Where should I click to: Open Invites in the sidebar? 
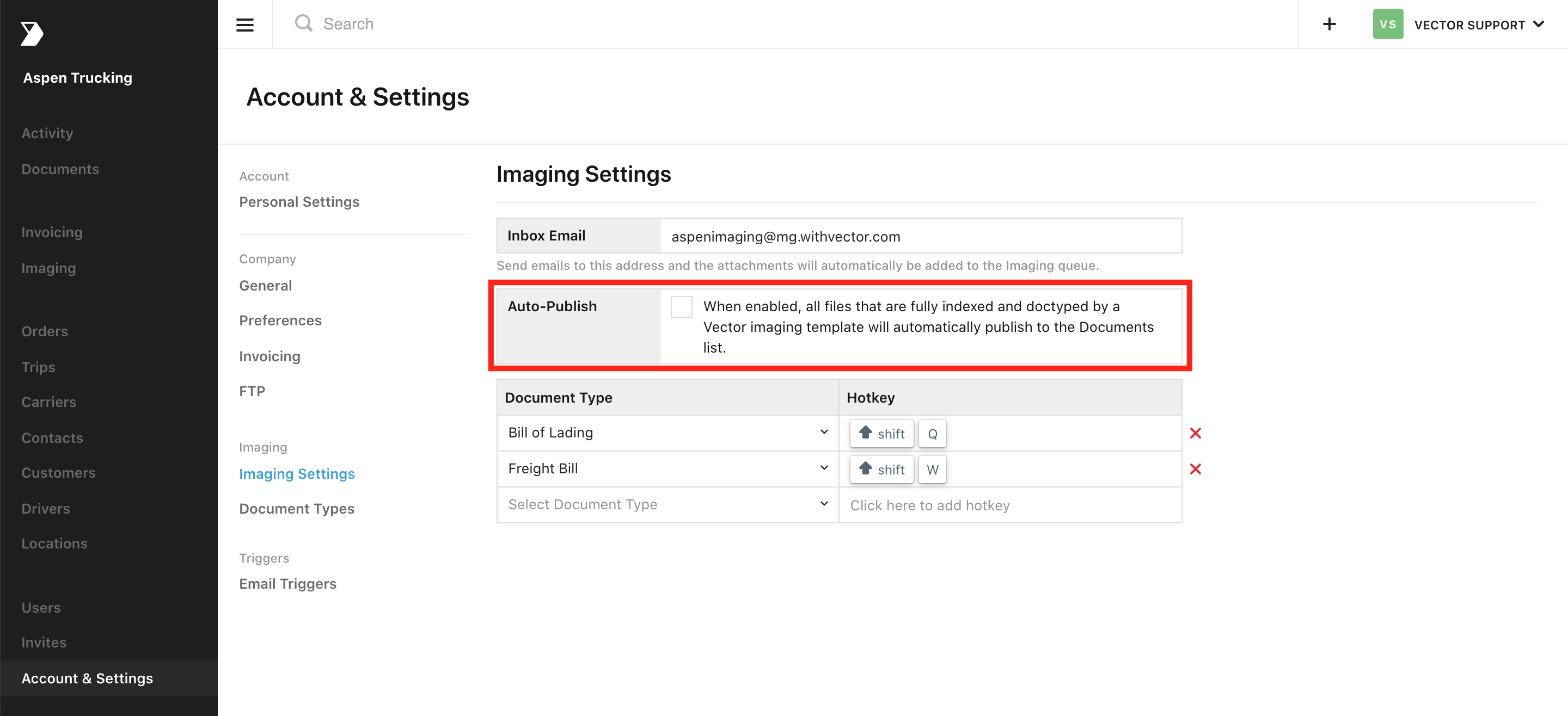pyautogui.click(x=44, y=643)
